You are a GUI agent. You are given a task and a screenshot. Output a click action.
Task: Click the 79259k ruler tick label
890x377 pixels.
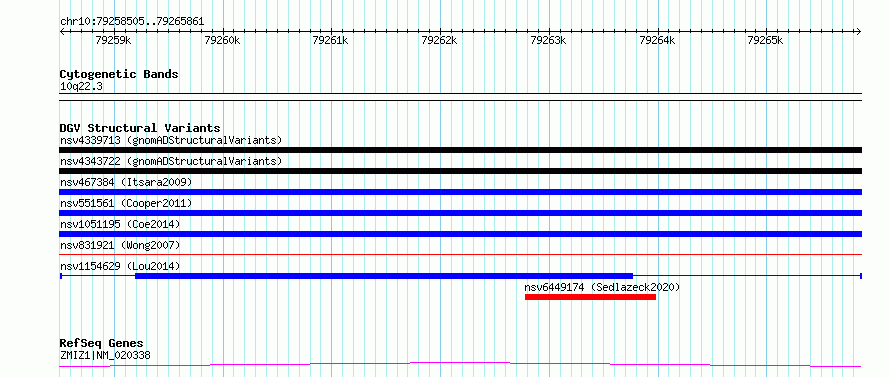tap(114, 40)
